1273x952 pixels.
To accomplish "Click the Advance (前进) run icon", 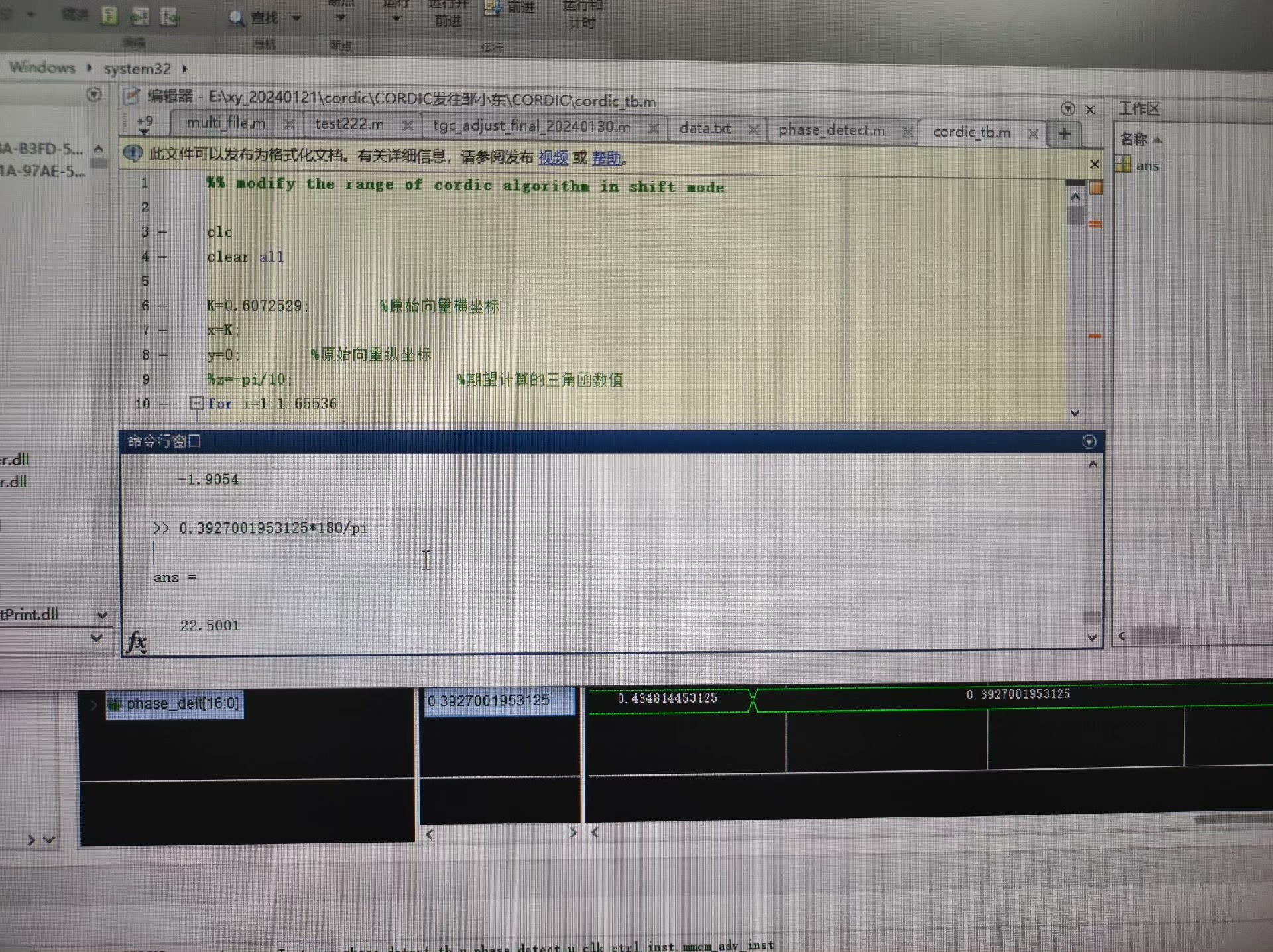I will [x=493, y=7].
